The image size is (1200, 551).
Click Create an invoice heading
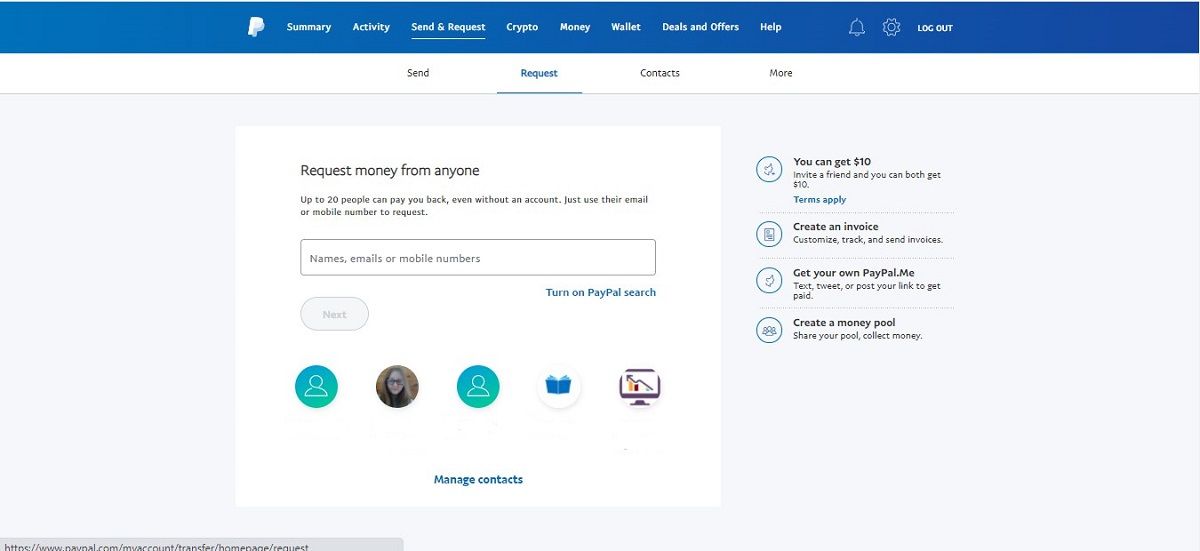(836, 227)
